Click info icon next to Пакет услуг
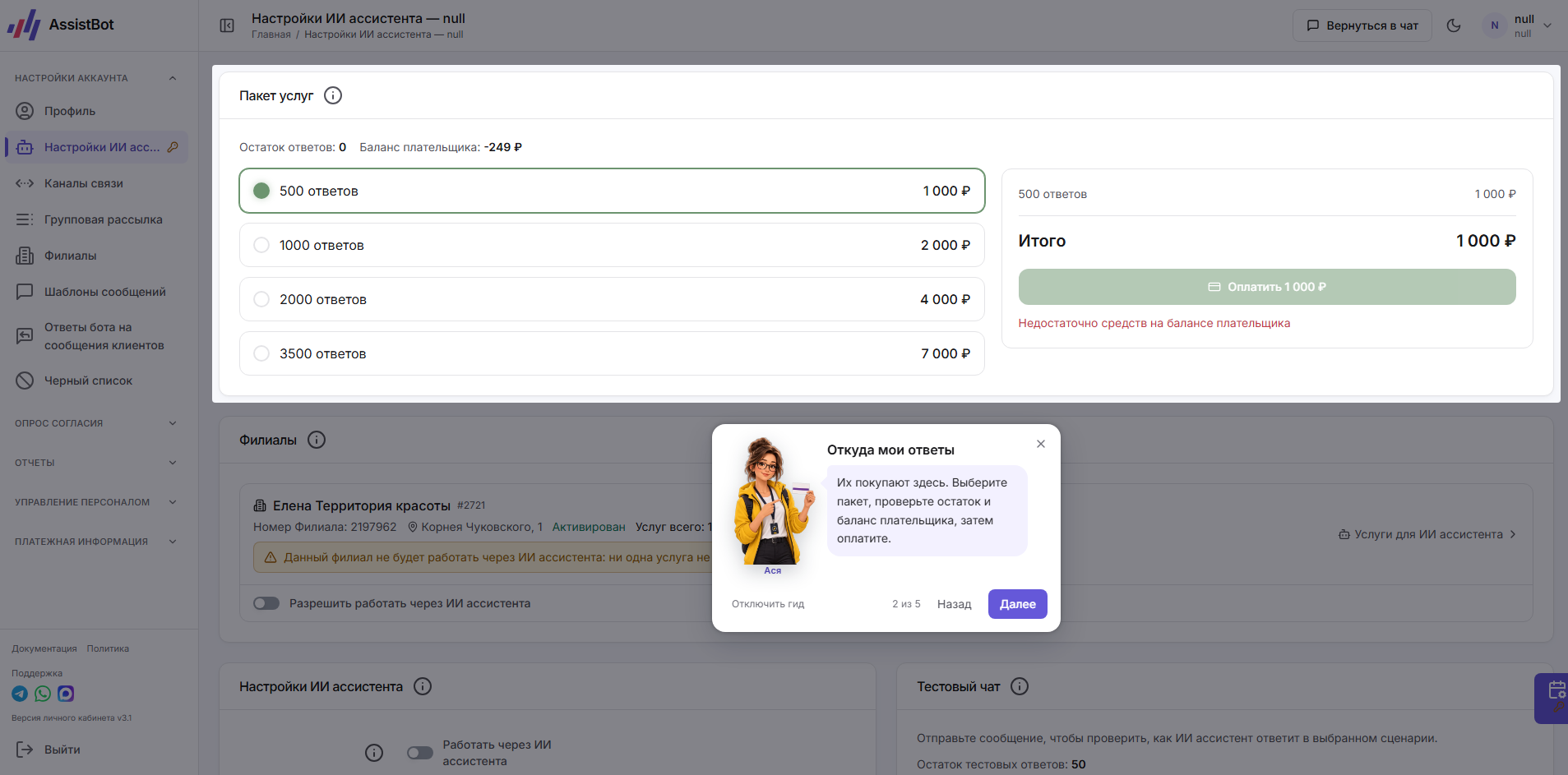The image size is (1568, 775). click(x=333, y=95)
